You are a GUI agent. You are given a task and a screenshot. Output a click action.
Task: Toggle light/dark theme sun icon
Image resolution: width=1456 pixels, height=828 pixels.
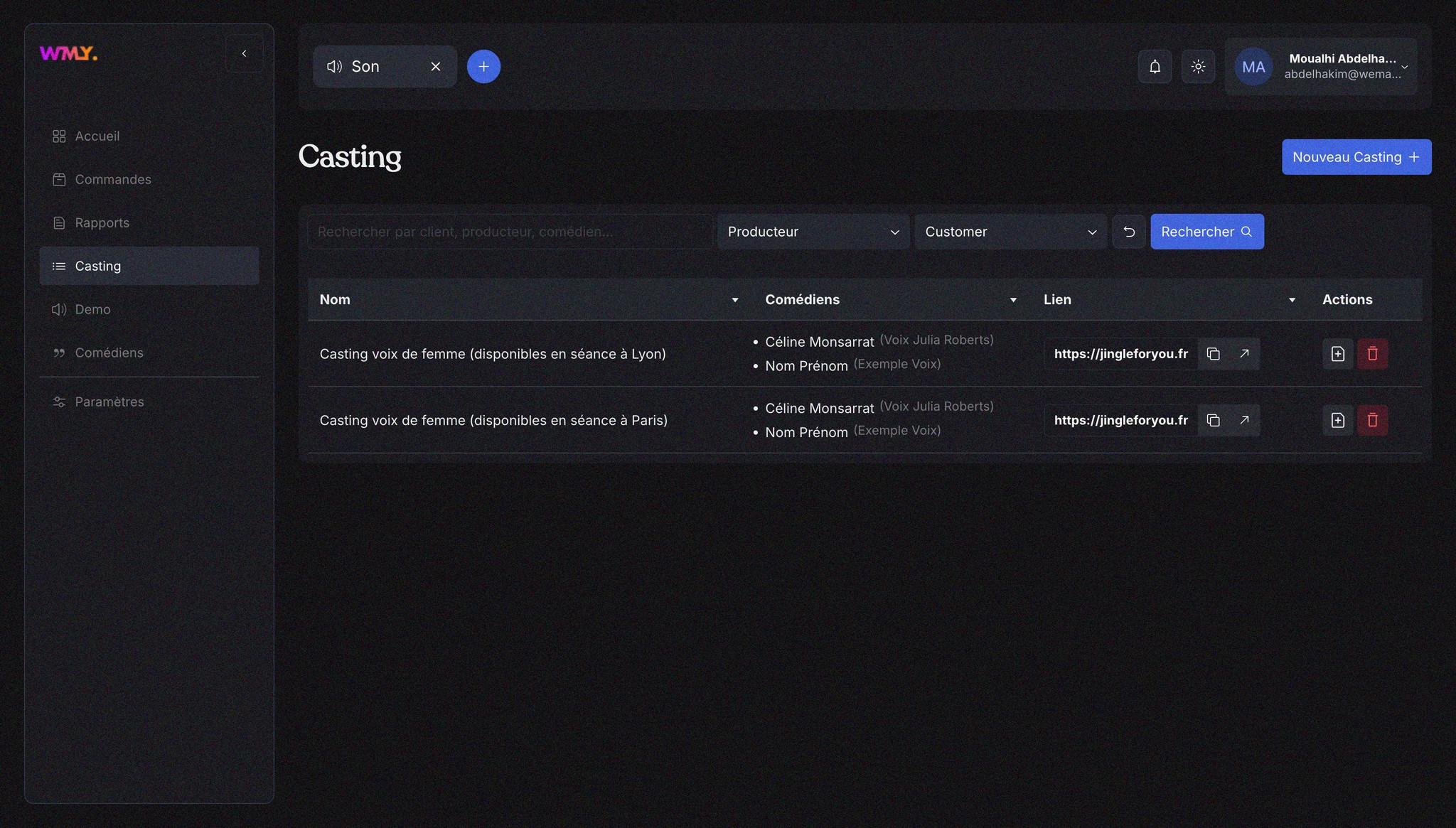[x=1198, y=67]
